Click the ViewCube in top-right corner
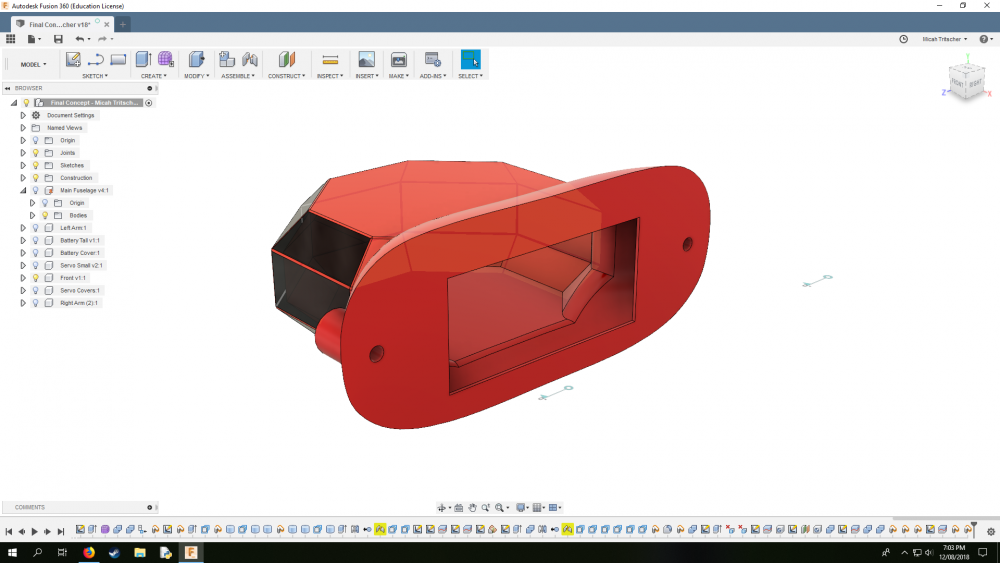 tap(968, 82)
